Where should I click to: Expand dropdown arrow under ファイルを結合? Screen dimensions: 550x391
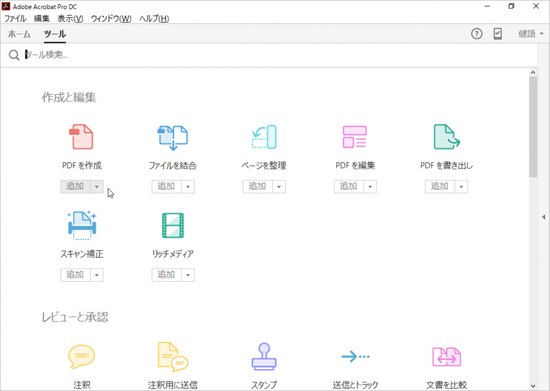188,187
